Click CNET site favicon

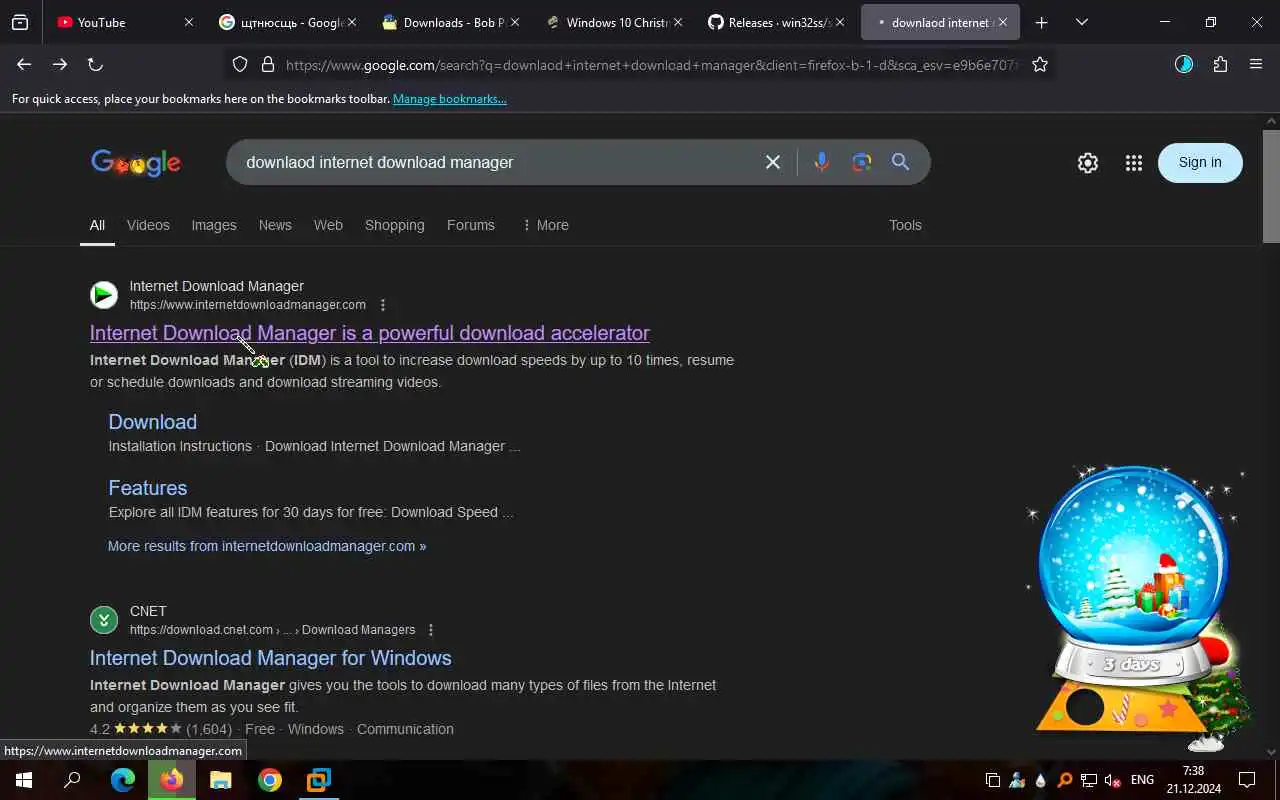pos(104,620)
